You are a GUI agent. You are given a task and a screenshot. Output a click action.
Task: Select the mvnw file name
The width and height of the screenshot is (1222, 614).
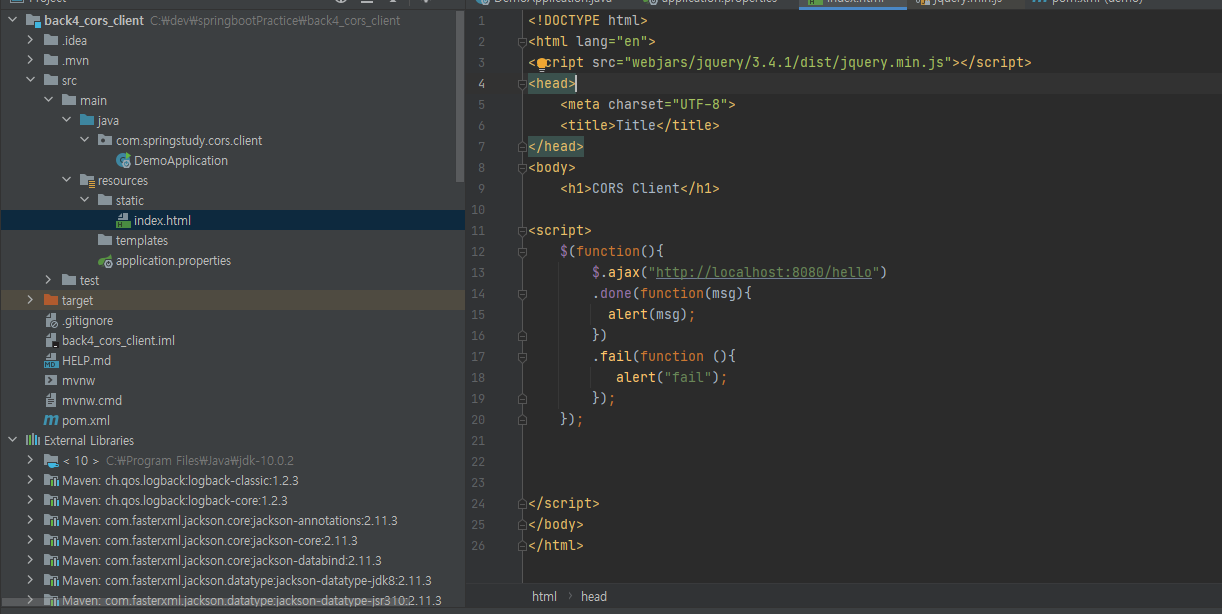(x=78, y=380)
